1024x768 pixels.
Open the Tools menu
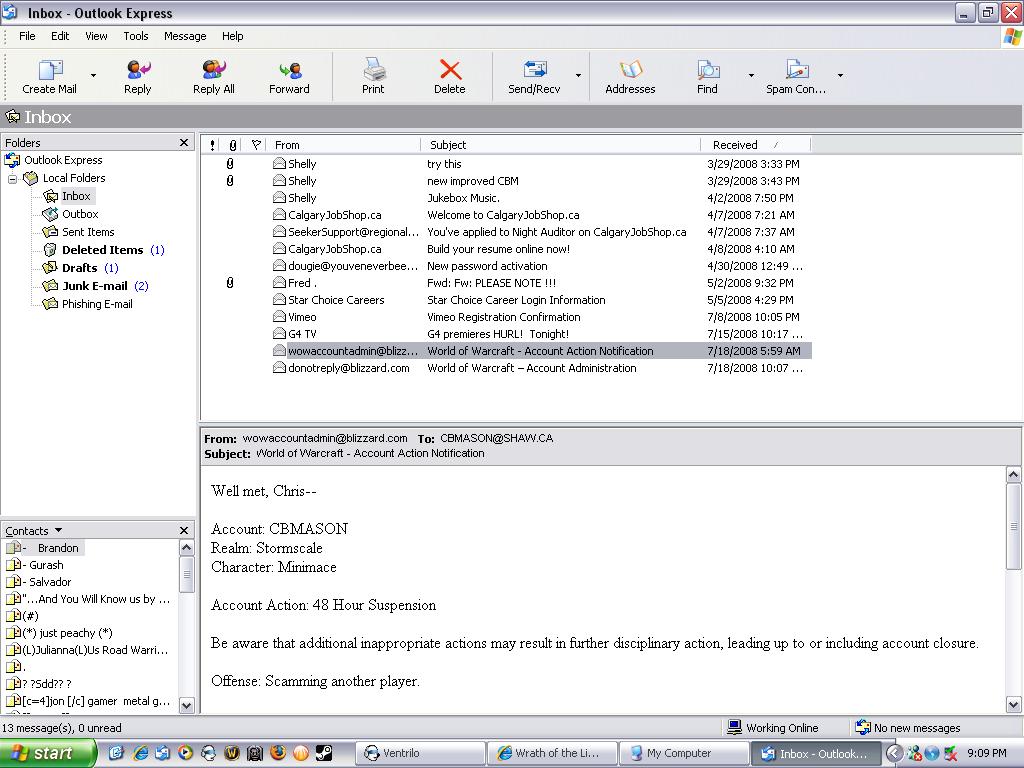[x=136, y=36]
